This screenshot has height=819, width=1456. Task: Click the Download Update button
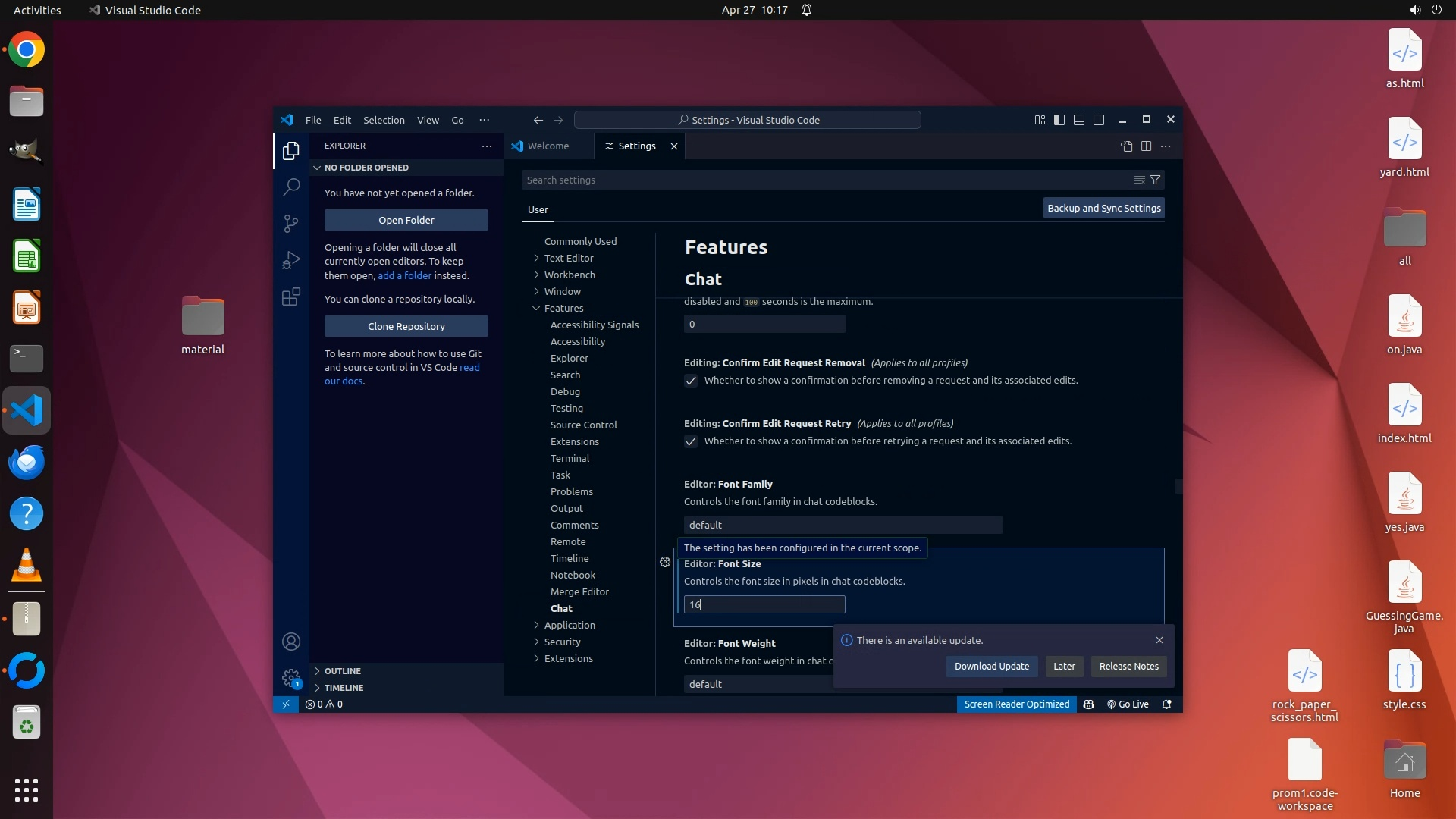coord(991,666)
